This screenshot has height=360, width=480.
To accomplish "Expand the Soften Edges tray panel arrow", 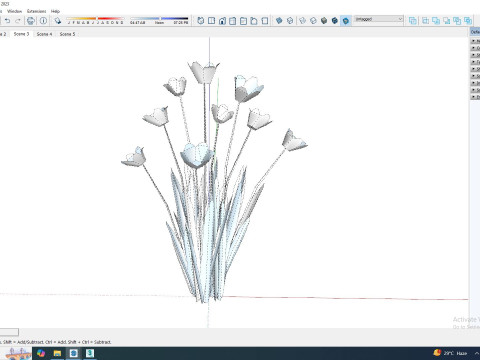I will [x=473, y=90].
